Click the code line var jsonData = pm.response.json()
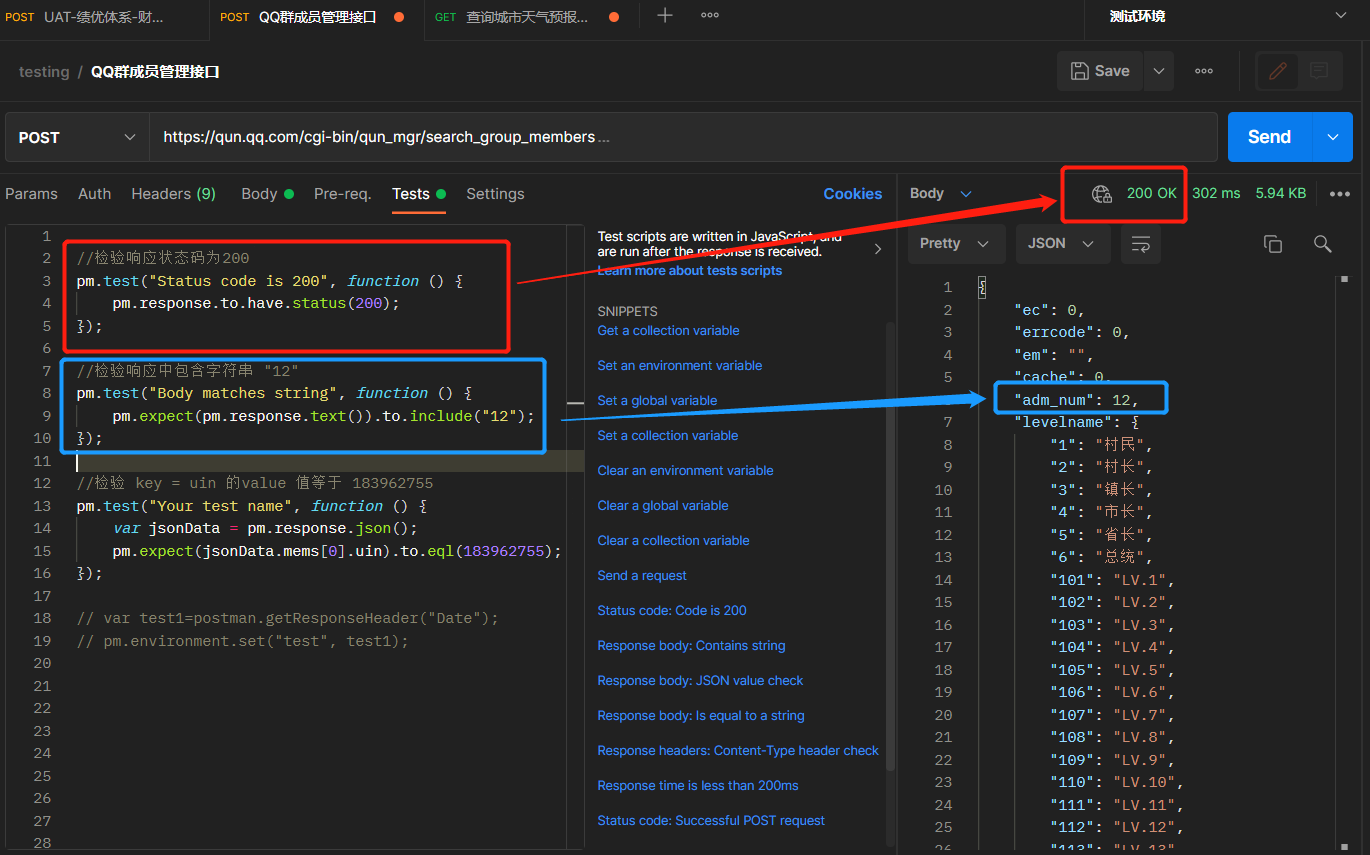Viewport: 1370px width, 855px height. (x=265, y=529)
